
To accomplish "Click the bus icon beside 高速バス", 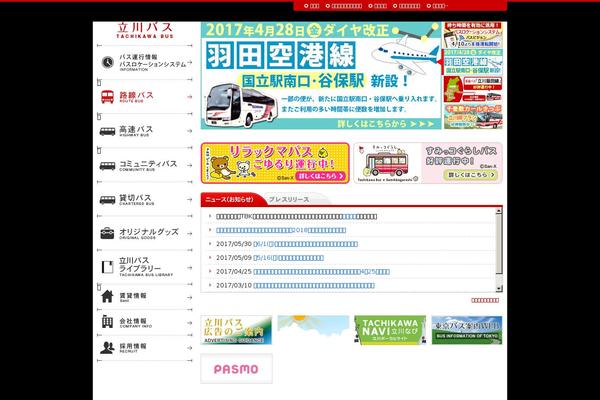I will click(108, 131).
